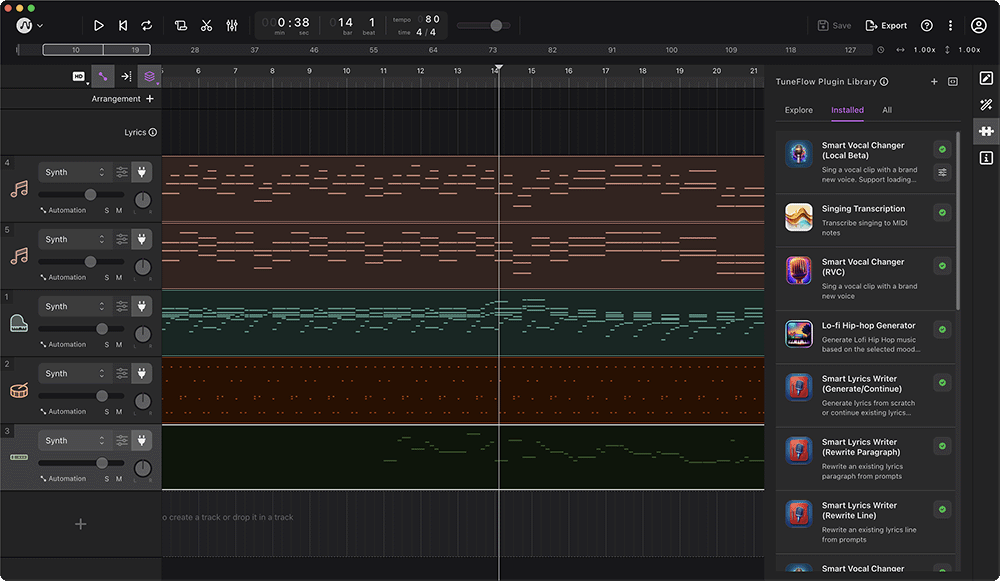Viewport: 1000px width, 581px height.
Task: Open the pencil edit panel in the right sidebar
Action: pyautogui.click(x=986, y=78)
